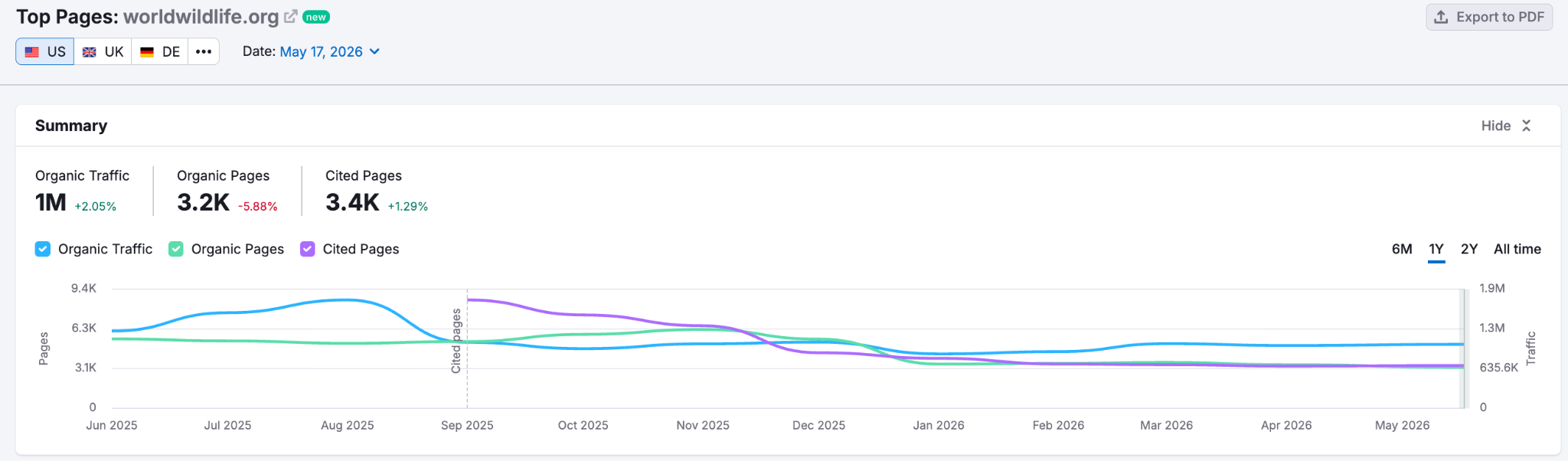
Task: Select the US flag icon
Action: point(32,52)
